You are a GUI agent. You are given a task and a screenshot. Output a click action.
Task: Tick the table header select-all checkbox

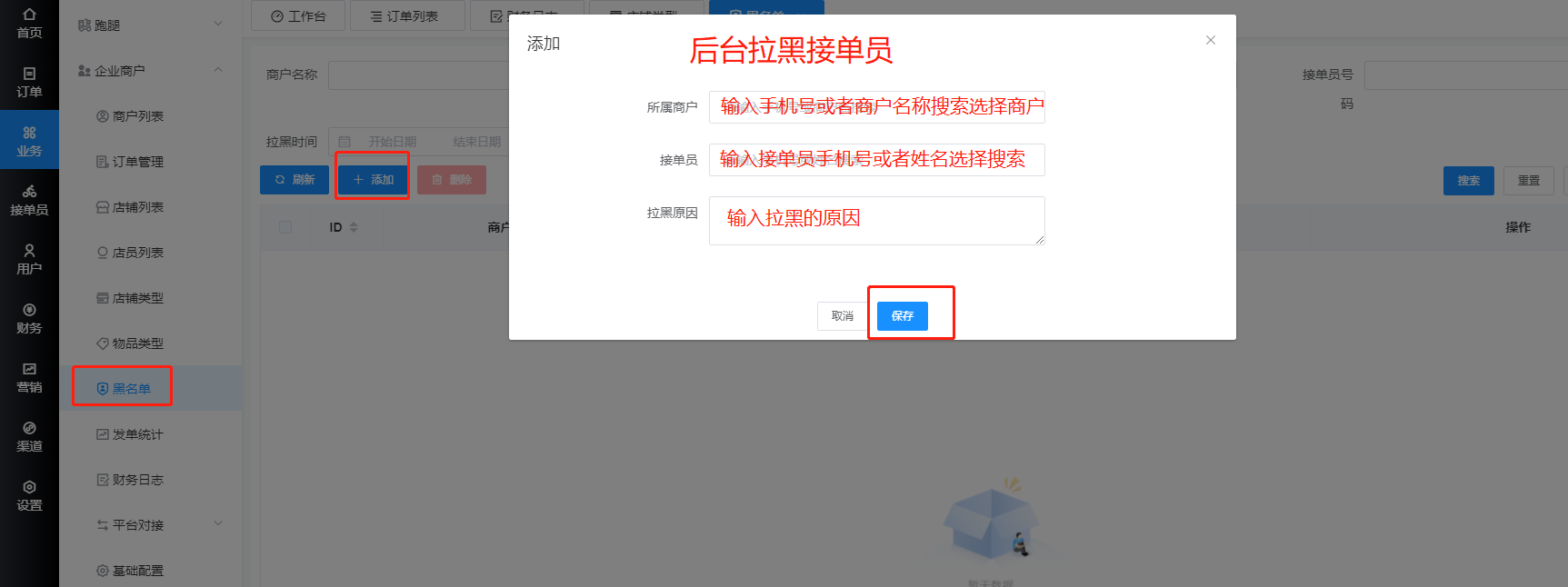tap(285, 227)
